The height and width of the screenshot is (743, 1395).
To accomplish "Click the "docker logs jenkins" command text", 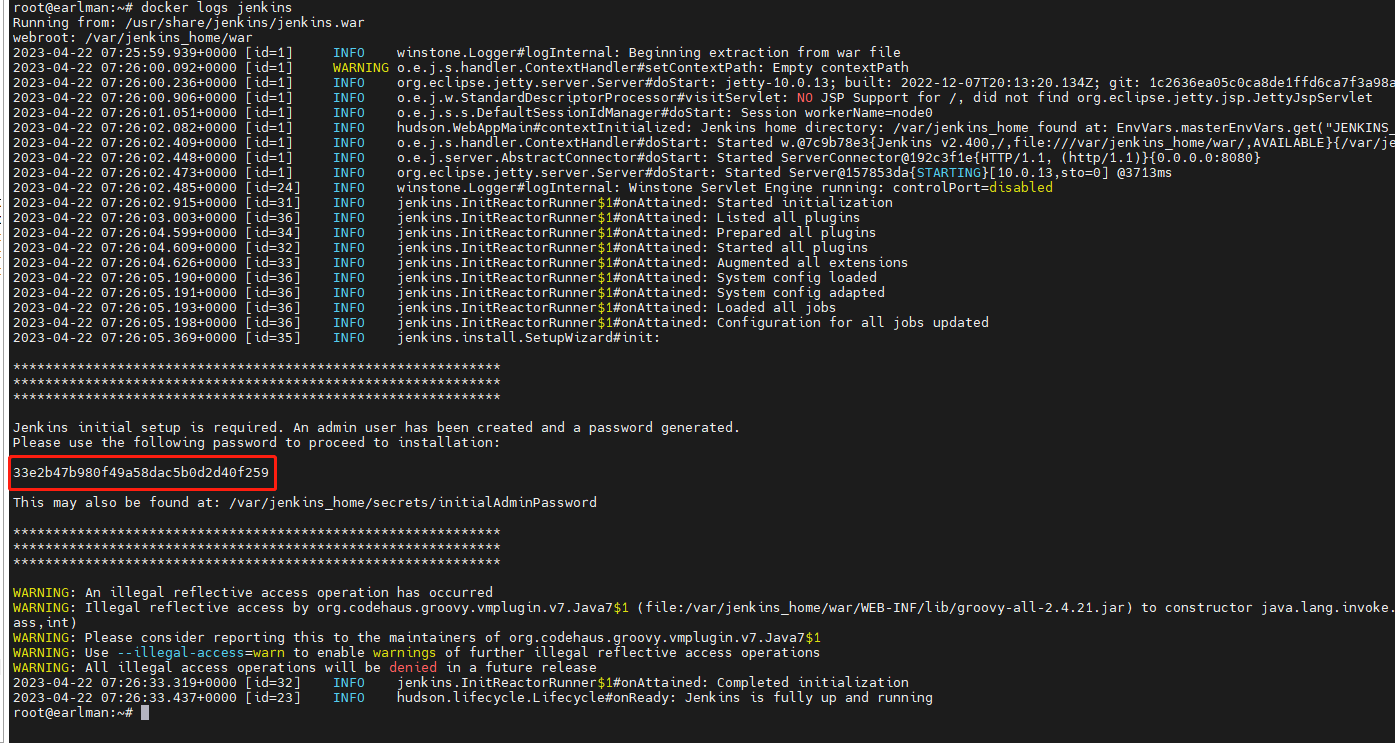I will [216, 8].
